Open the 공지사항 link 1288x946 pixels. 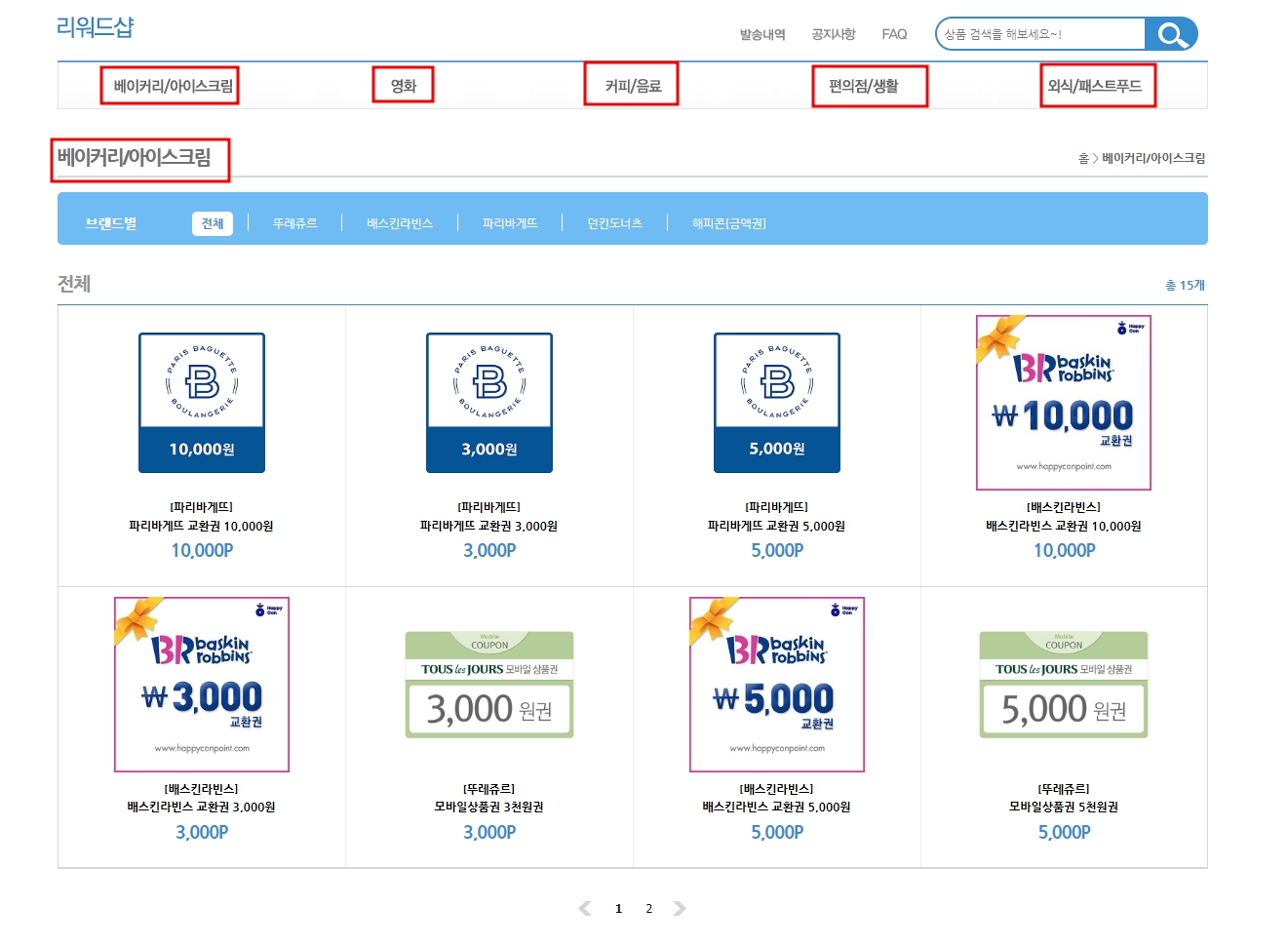point(834,34)
